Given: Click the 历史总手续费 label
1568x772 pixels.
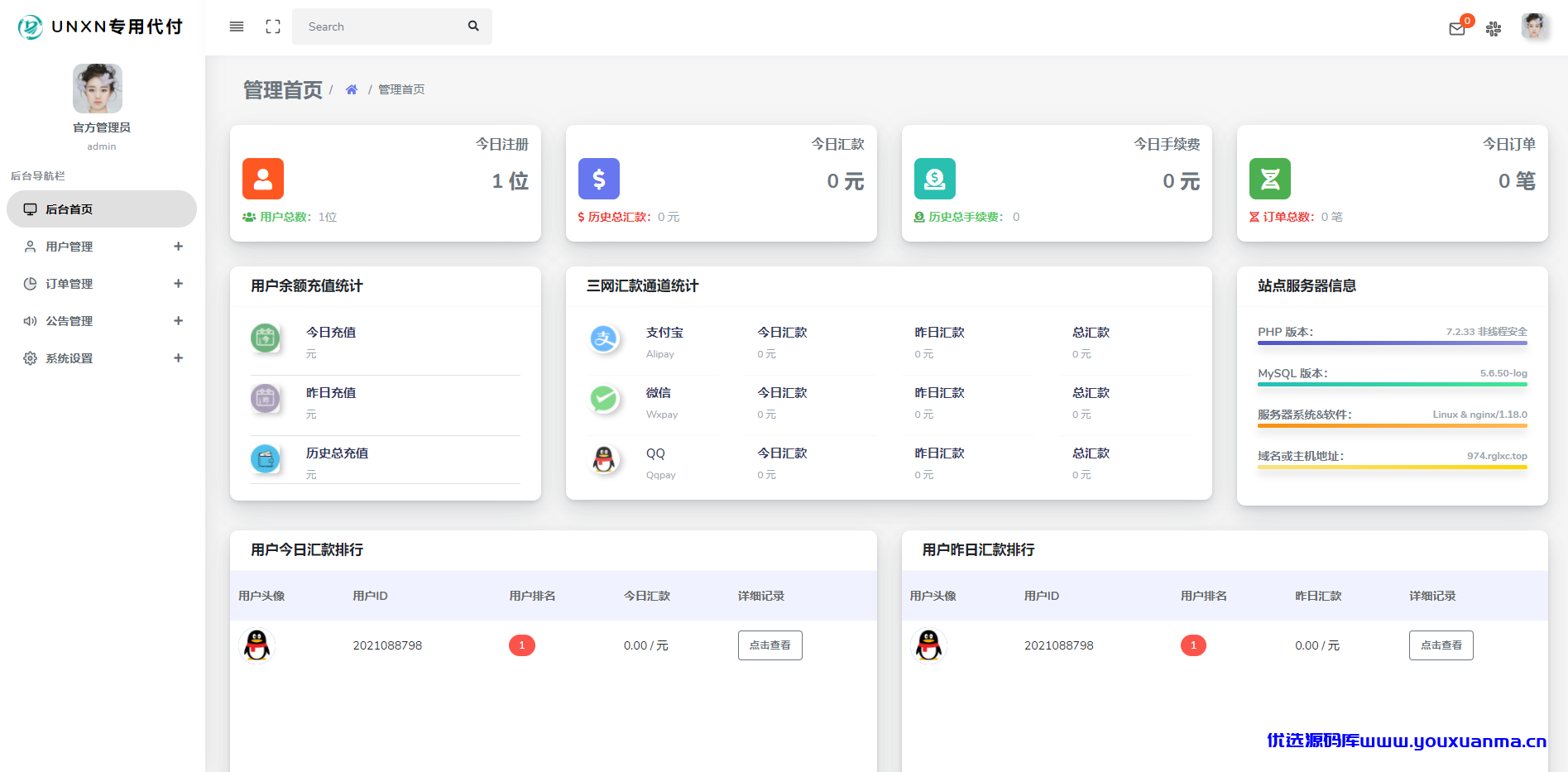Looking at the screenshot, I should [966, 217].
